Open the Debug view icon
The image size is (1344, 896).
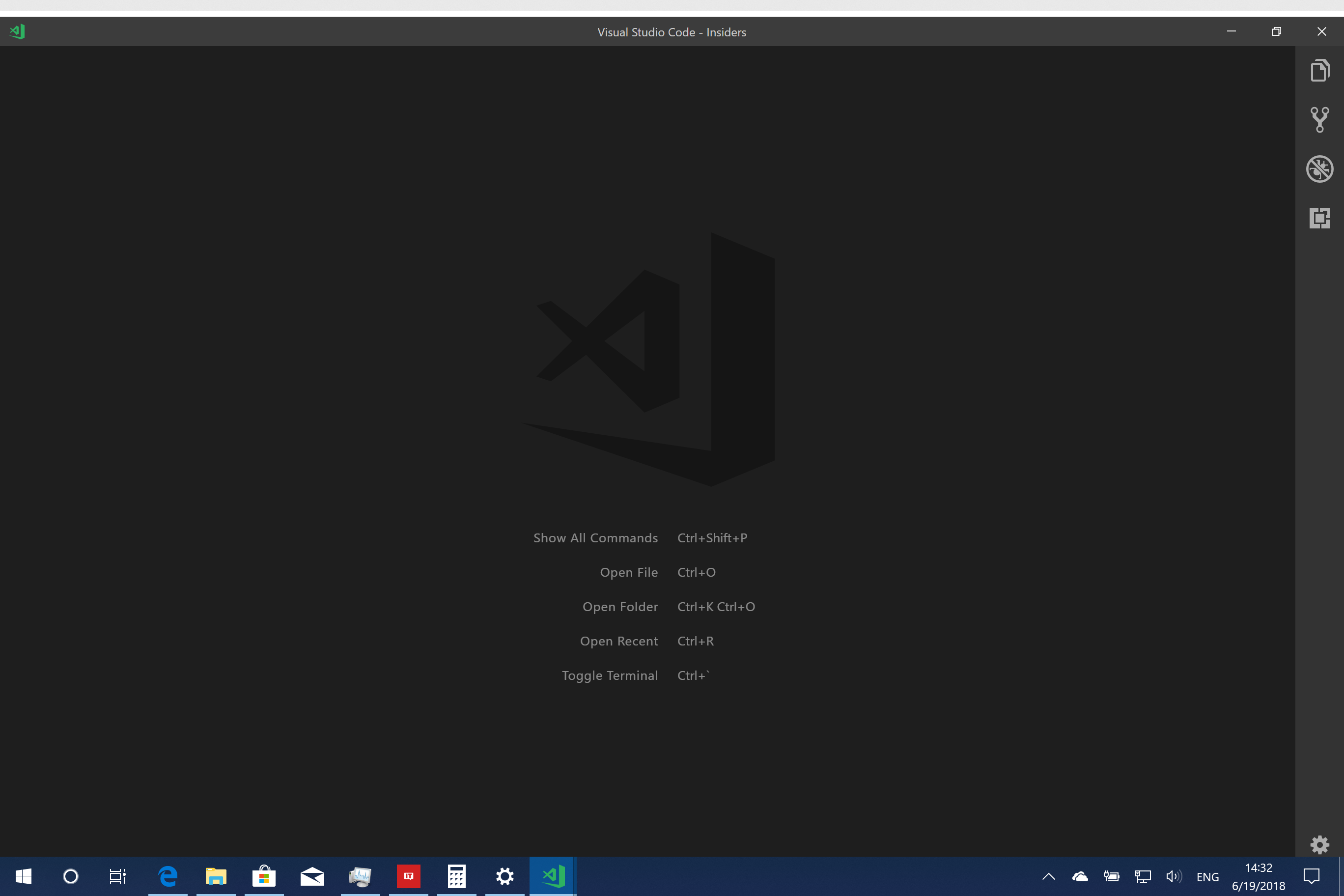(1319, 168)
